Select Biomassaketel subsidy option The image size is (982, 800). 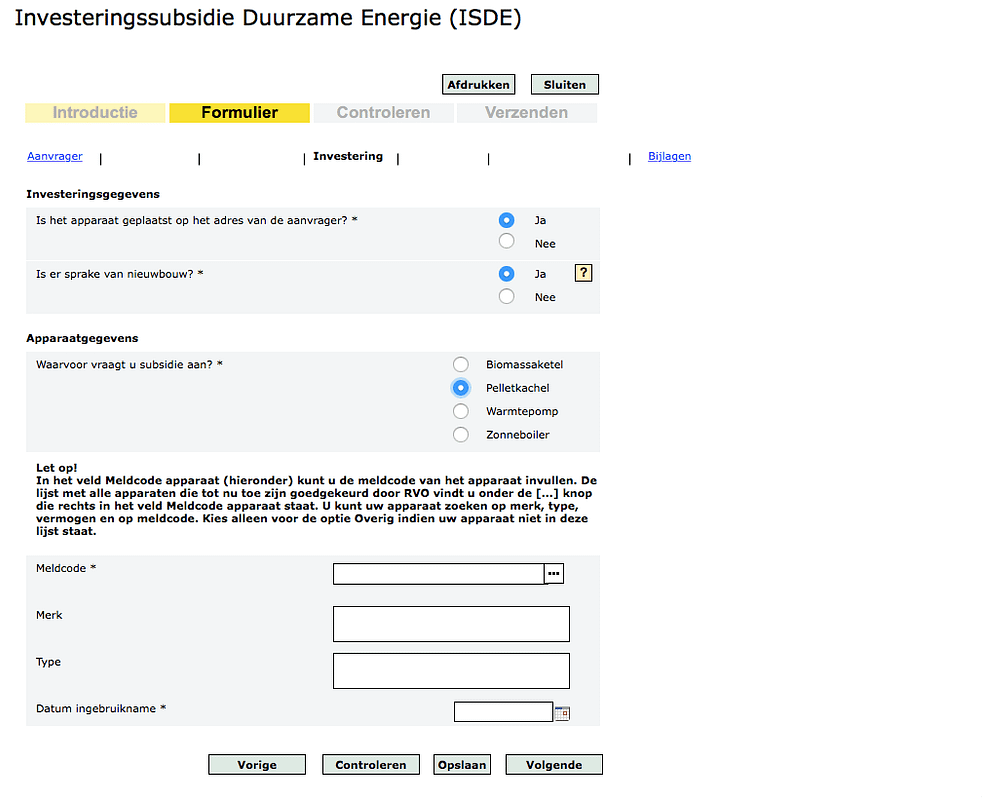[461, 365]
